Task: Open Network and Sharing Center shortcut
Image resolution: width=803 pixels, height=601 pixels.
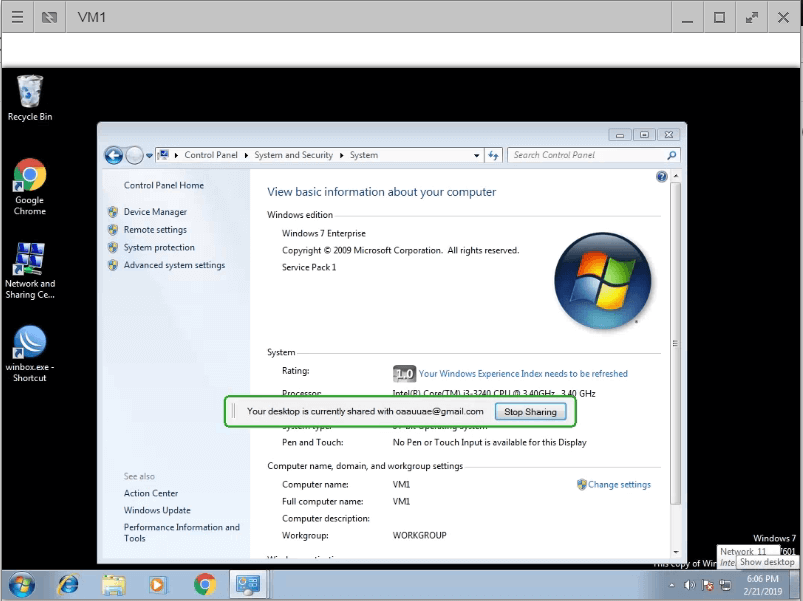Action: coord(30,271)
